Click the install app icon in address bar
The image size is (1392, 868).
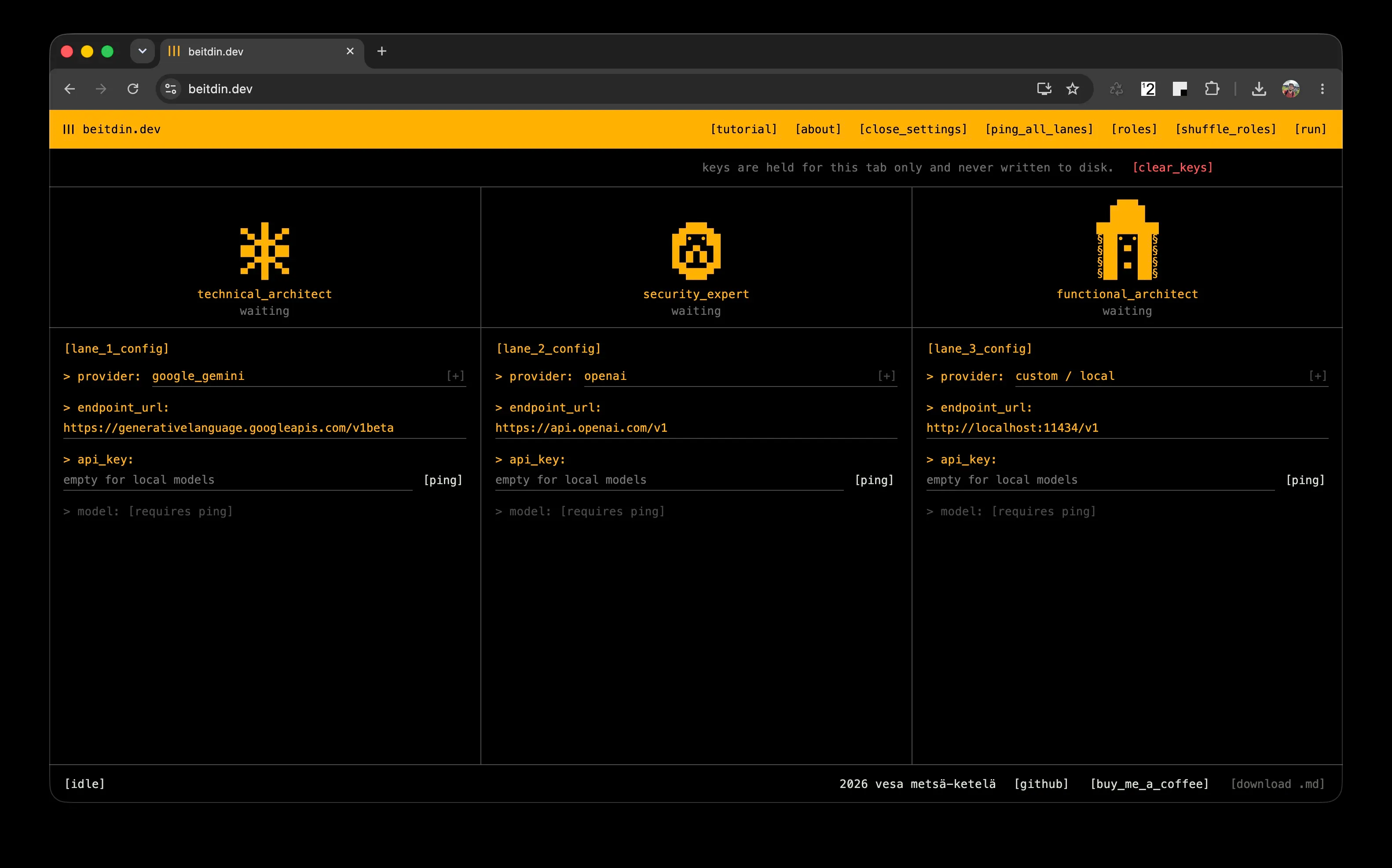[x=1044, y=89]
